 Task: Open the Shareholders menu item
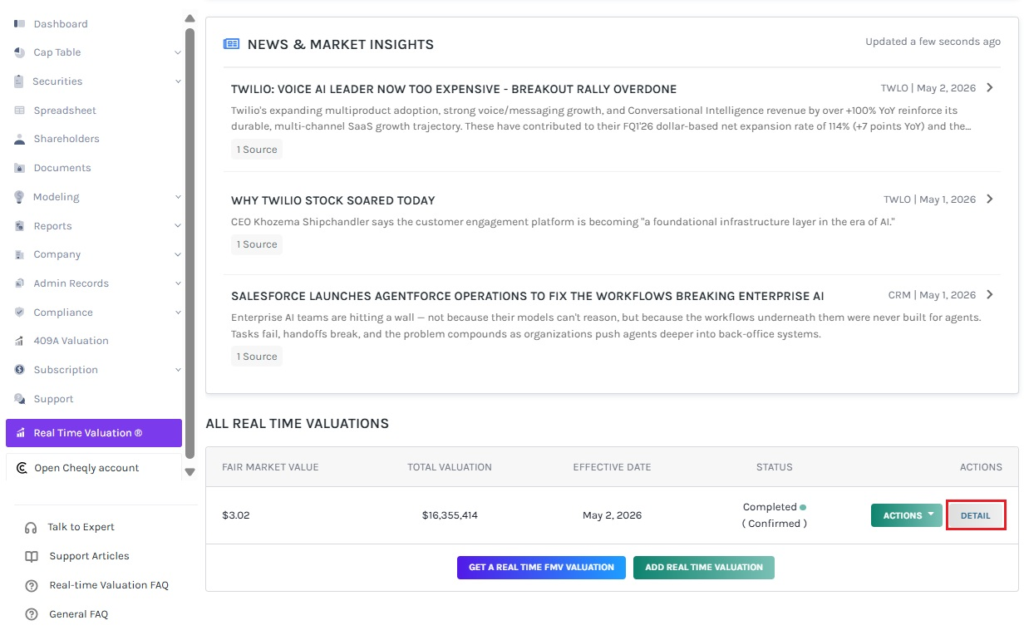67,138
